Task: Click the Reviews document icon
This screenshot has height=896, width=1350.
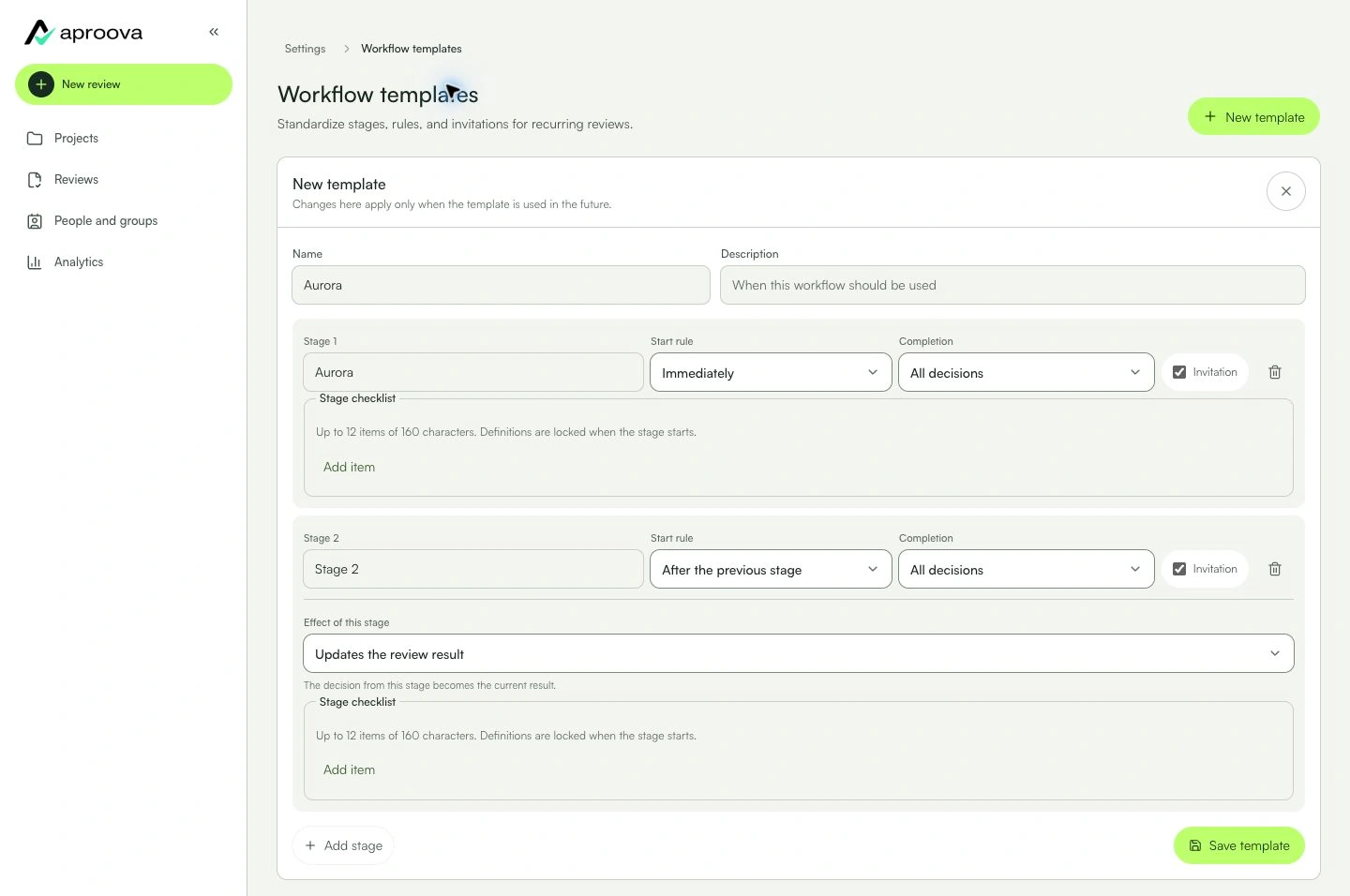Action: pos(35,180)
